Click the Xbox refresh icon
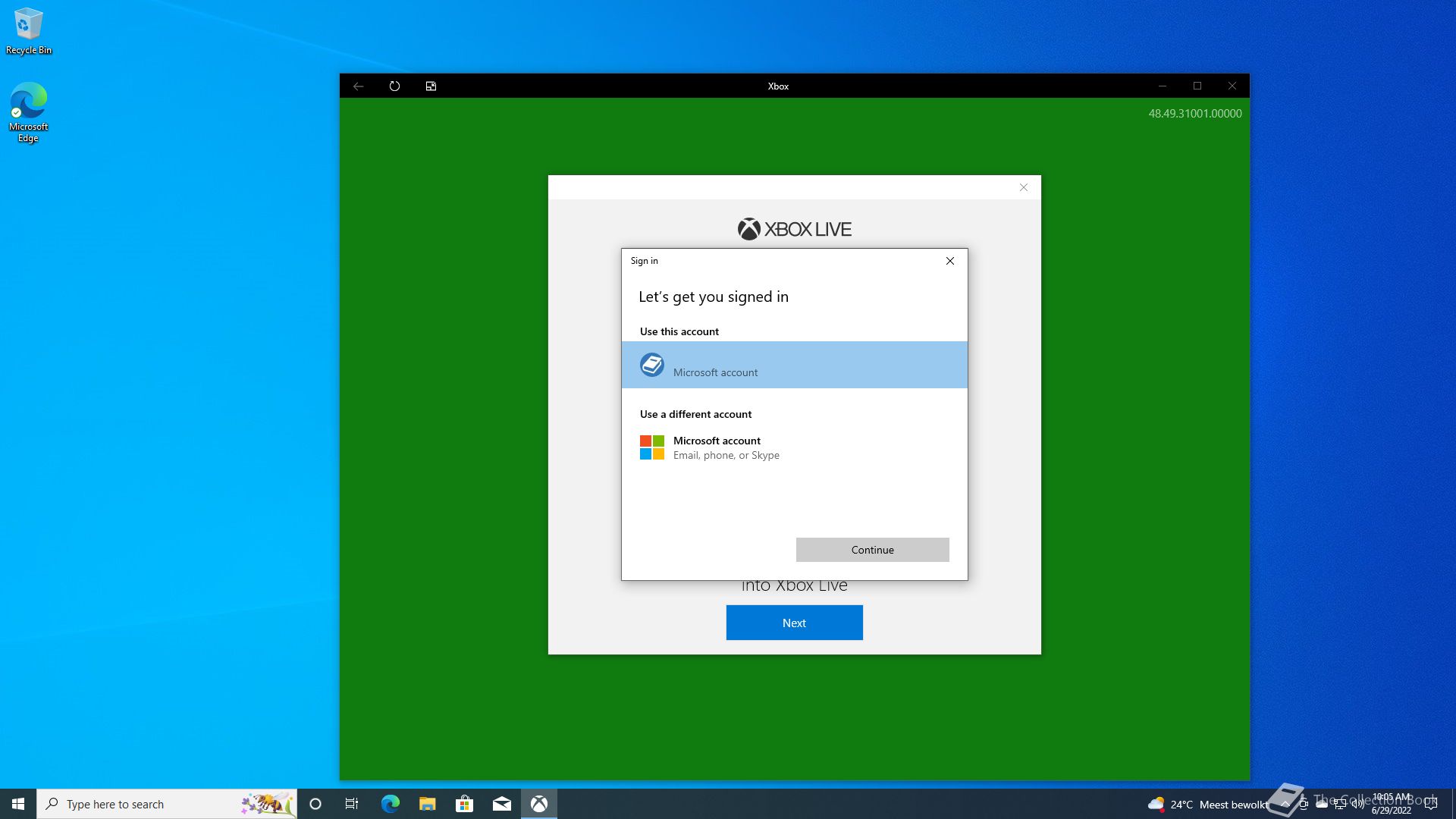The width and height of the screenshot is (1456, 819). click(394, 86)
